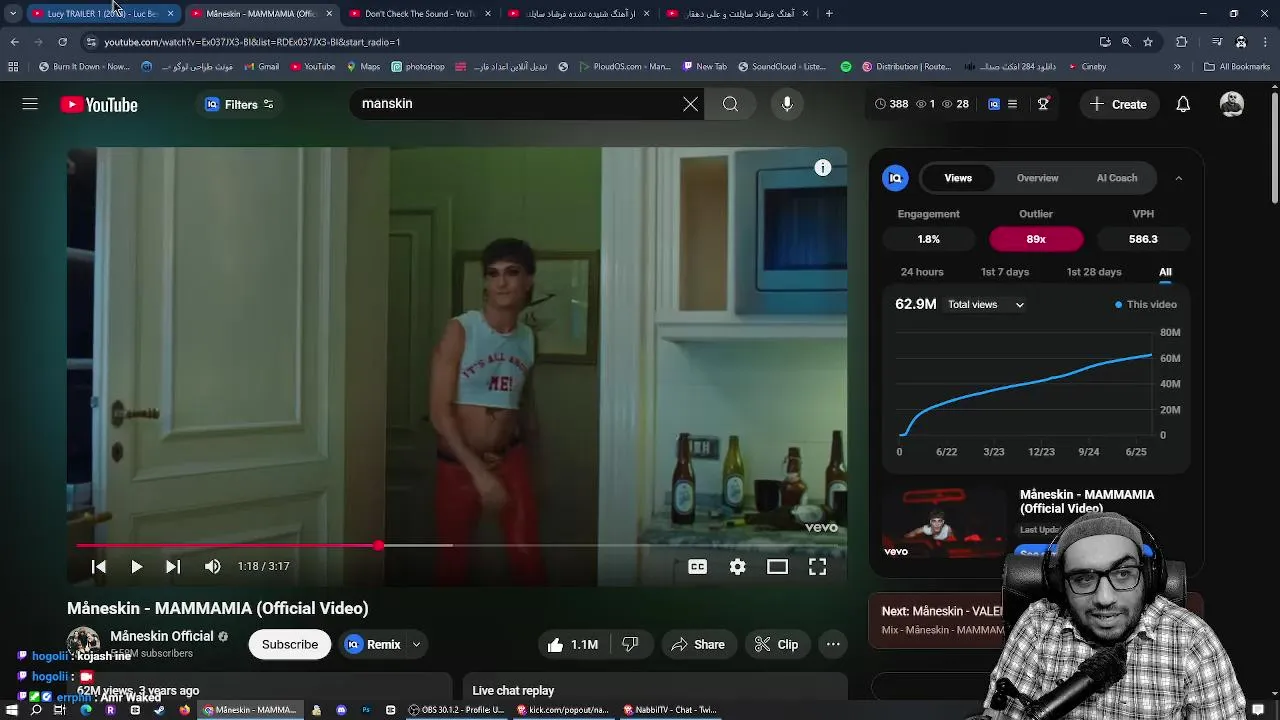Open the tab search dropdown arrow
This screenshot has height=720, width=1280.
(12, 14)
